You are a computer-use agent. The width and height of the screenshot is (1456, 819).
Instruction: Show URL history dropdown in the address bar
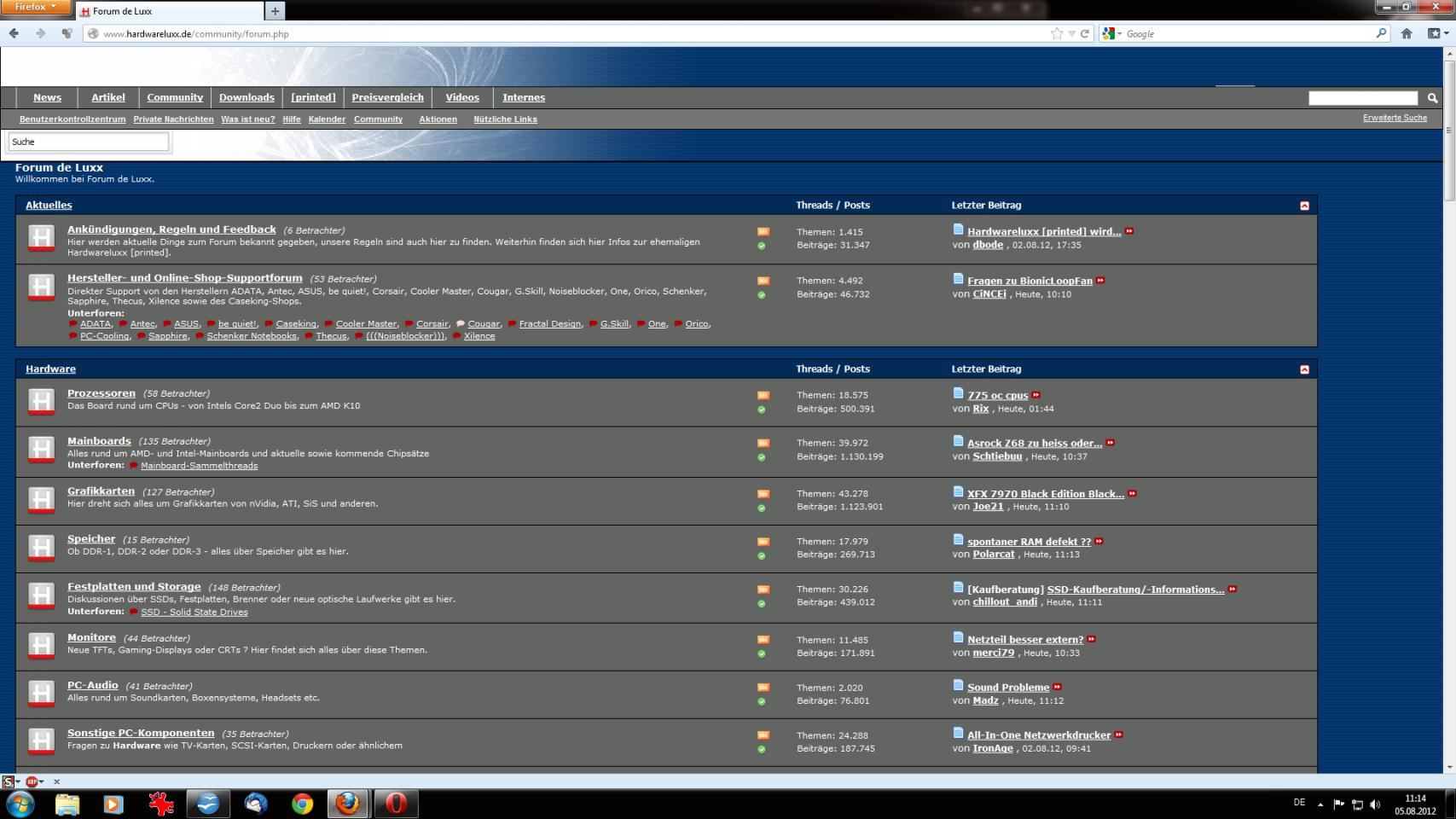[x=1072, y=33]
